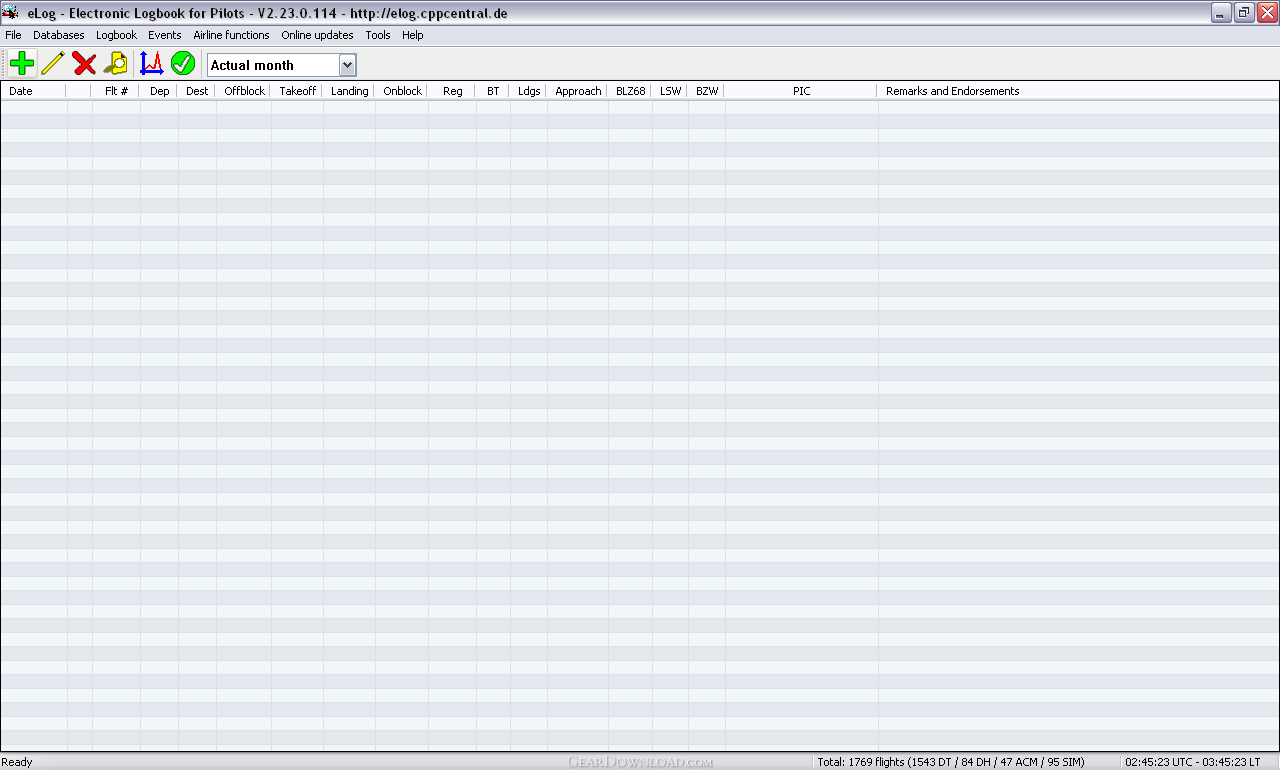Open the Tools menu
1280x770 pixels.
coord(378,35)
